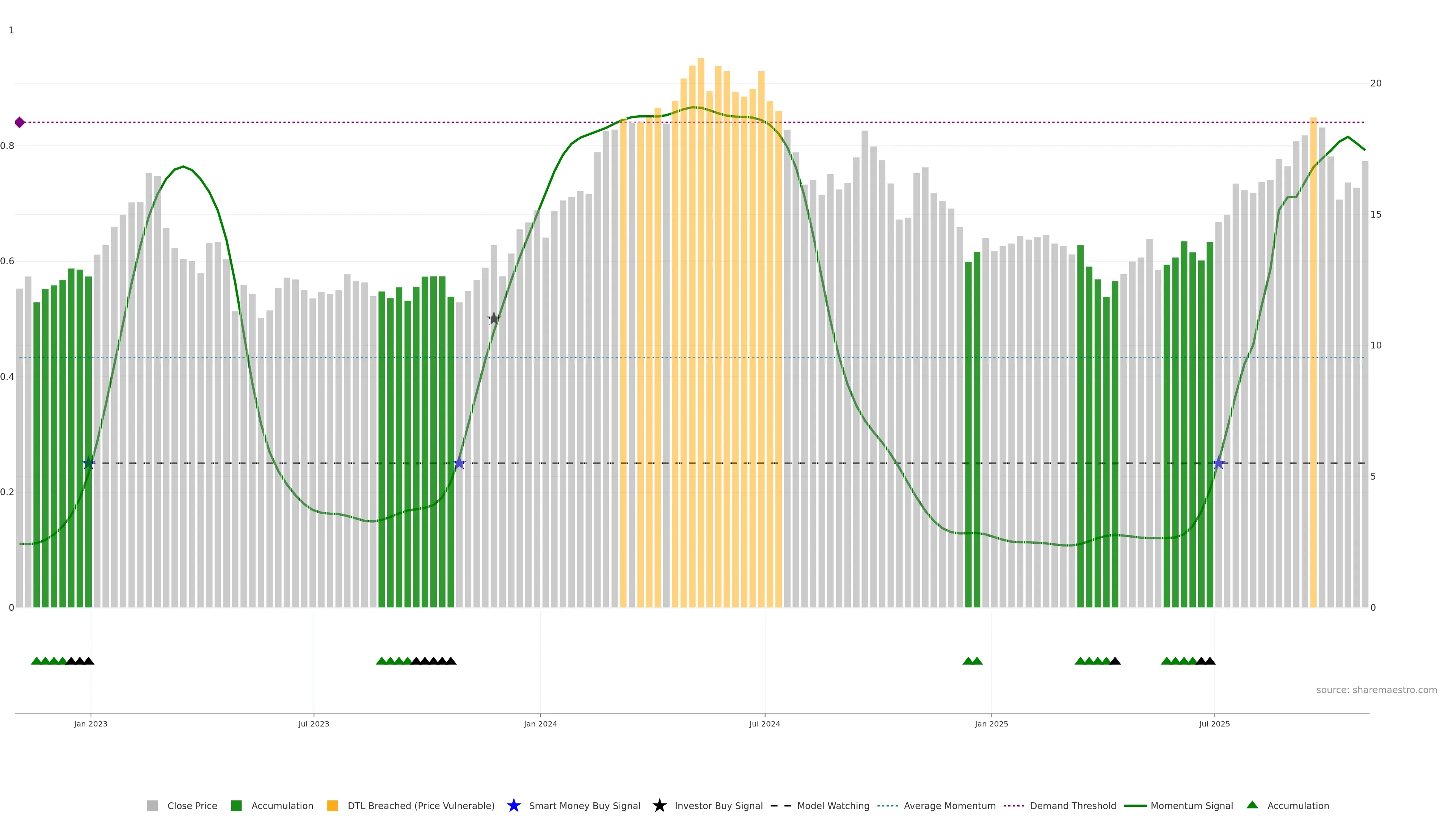Click the Investor Buy Signal legend star
This screenshot has width=1456, height=819.
coord(659,805)
